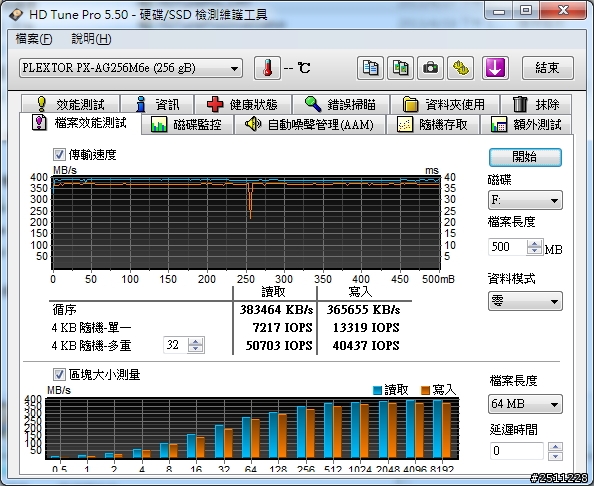This screenshot has width=594, height=486.
Task: Increase the 4 KB queue depth 32
Action: 195,341
